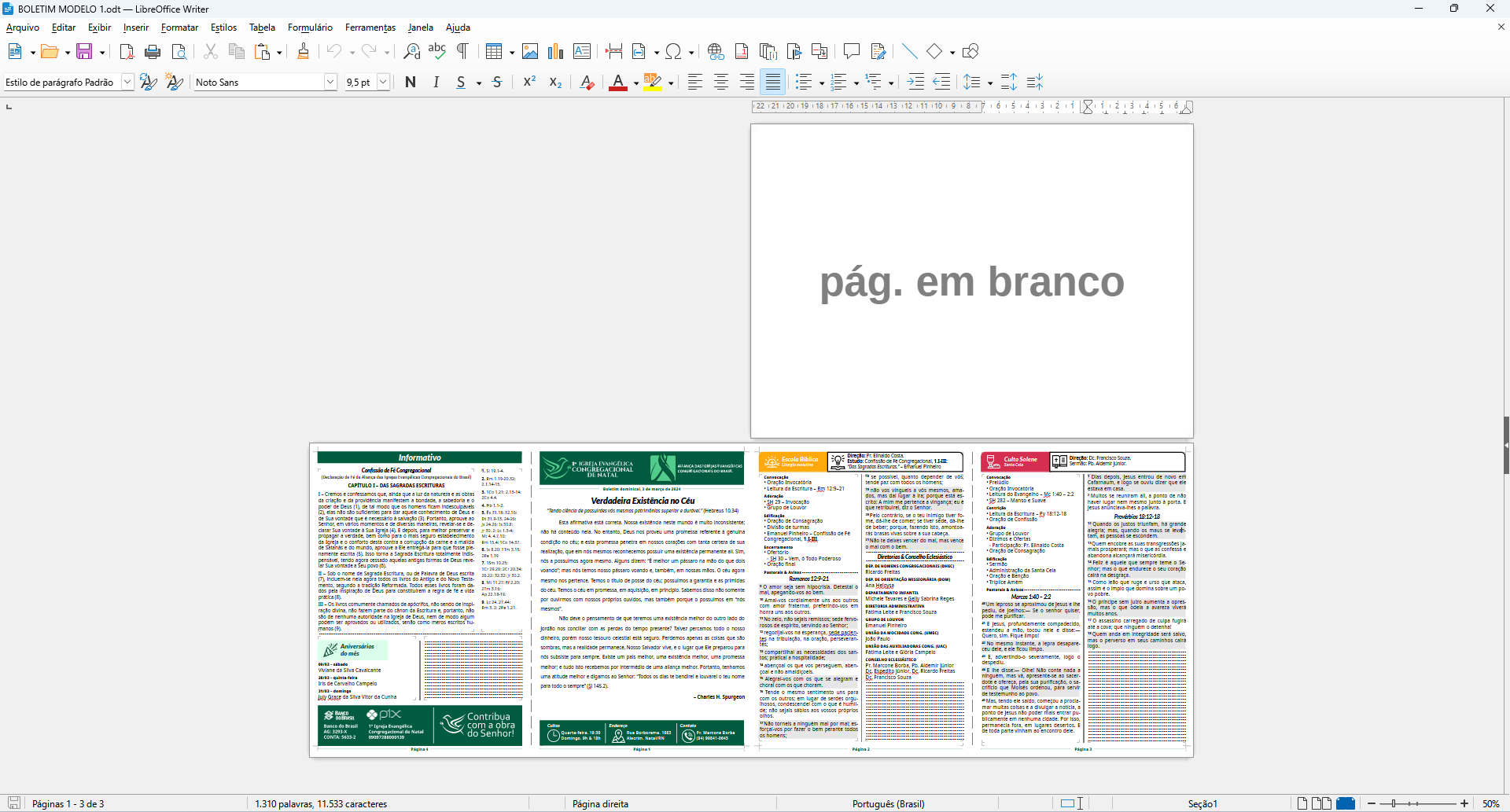Create new style from selection
The height and width of the screenshot is (812, 1510).
tap(175, 82)
